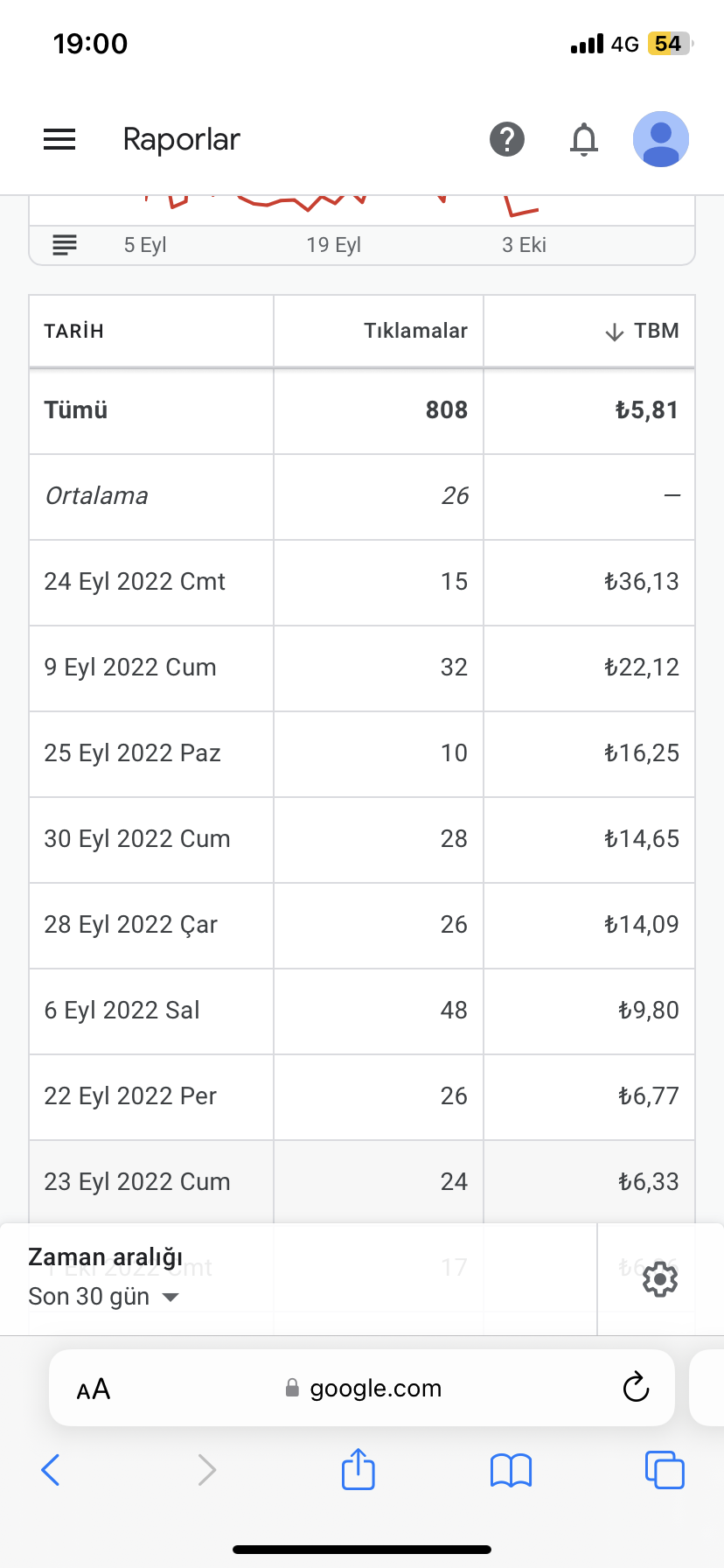Click the Tümü totals row

click(x=362, y=410)
